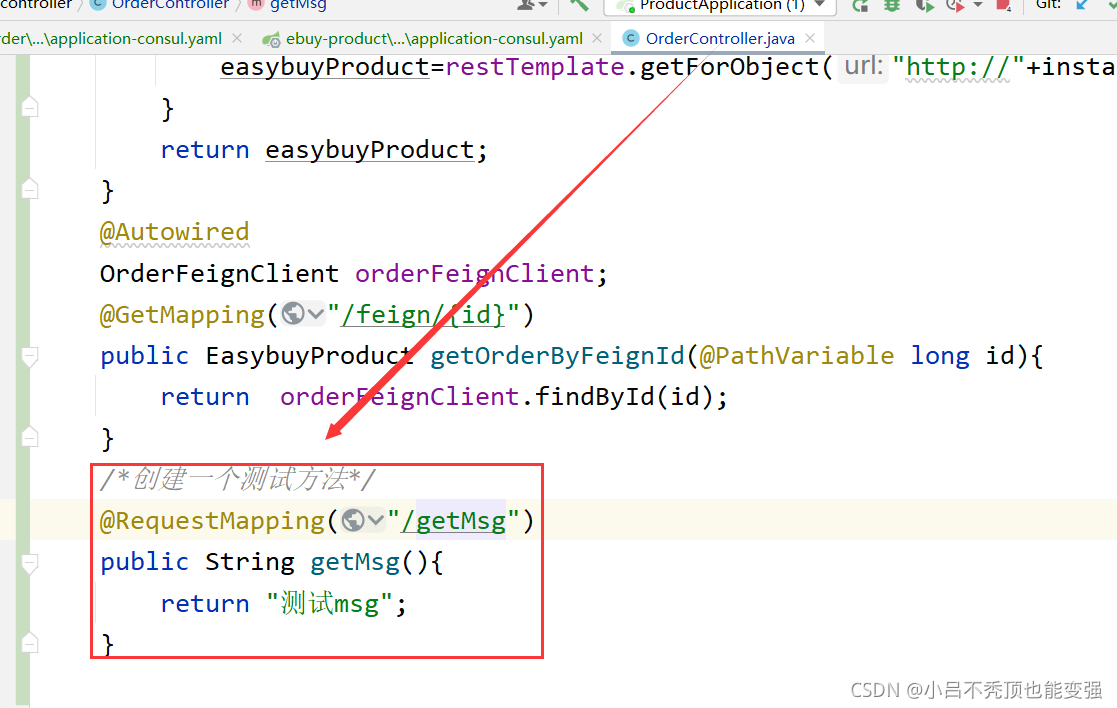Close the ebuy-product application-consul.yaml tab
Viewport: 1117px width, 708px height.
597,38
